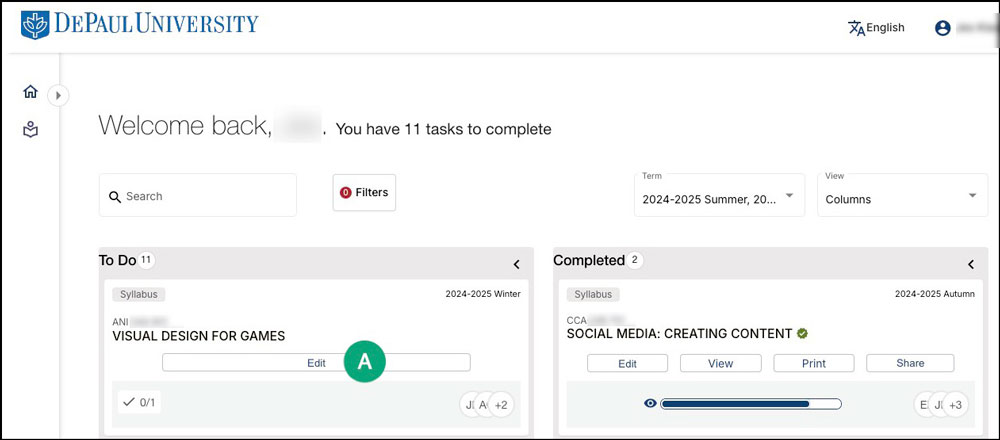Click the DePaul University logo

tap(140, 25)
